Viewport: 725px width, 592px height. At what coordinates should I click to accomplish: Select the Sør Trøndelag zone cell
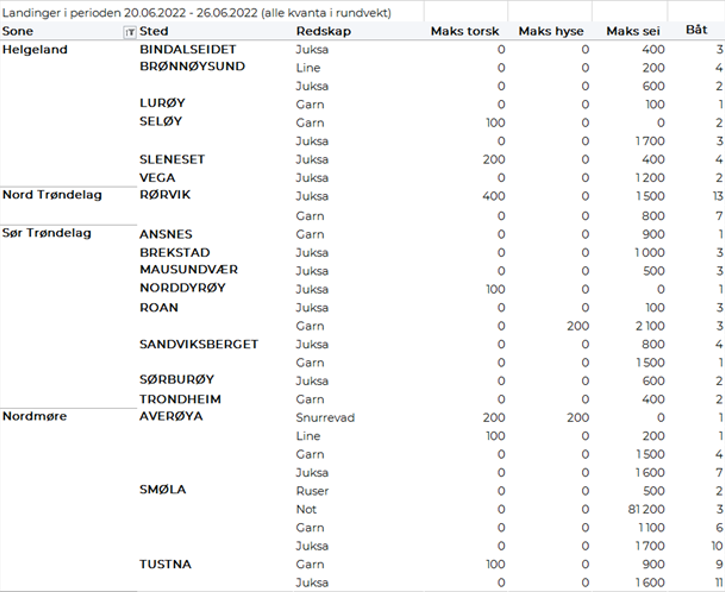click(x=47, y=234)
